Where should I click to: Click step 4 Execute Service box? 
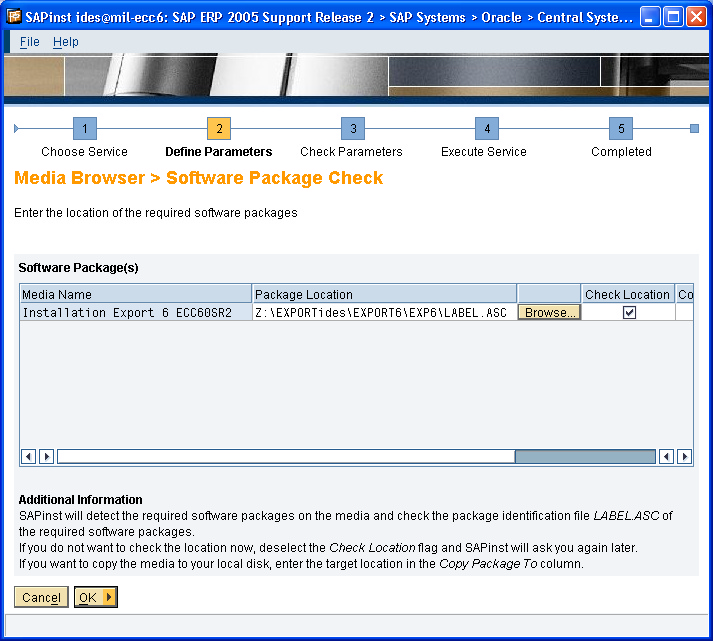pos(486,129)
